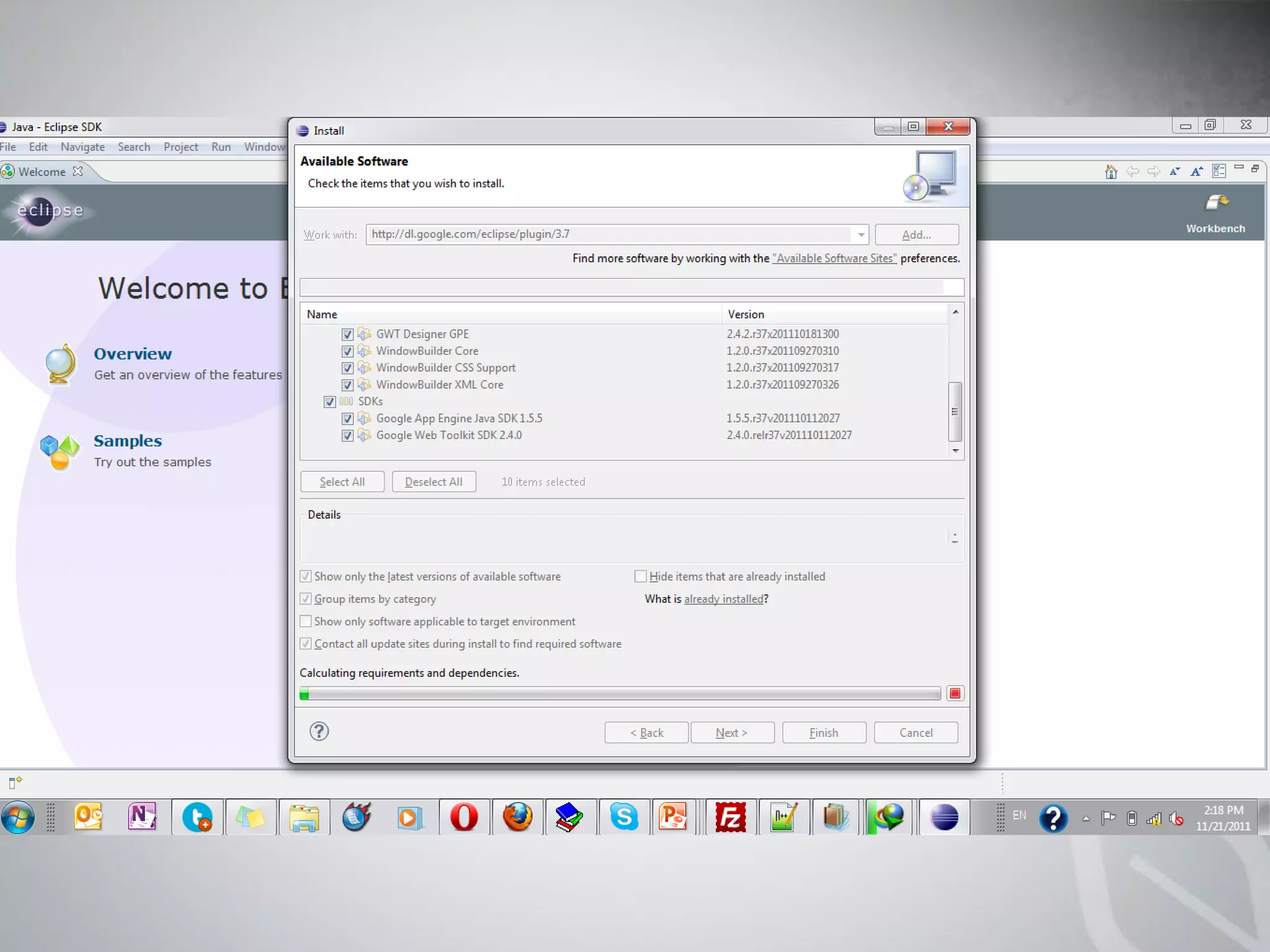Image resolution: width=1270 pixels, height=952 pixels.
Task: Open Firefox from the taskbar
Action: click(x=517, y=818)
